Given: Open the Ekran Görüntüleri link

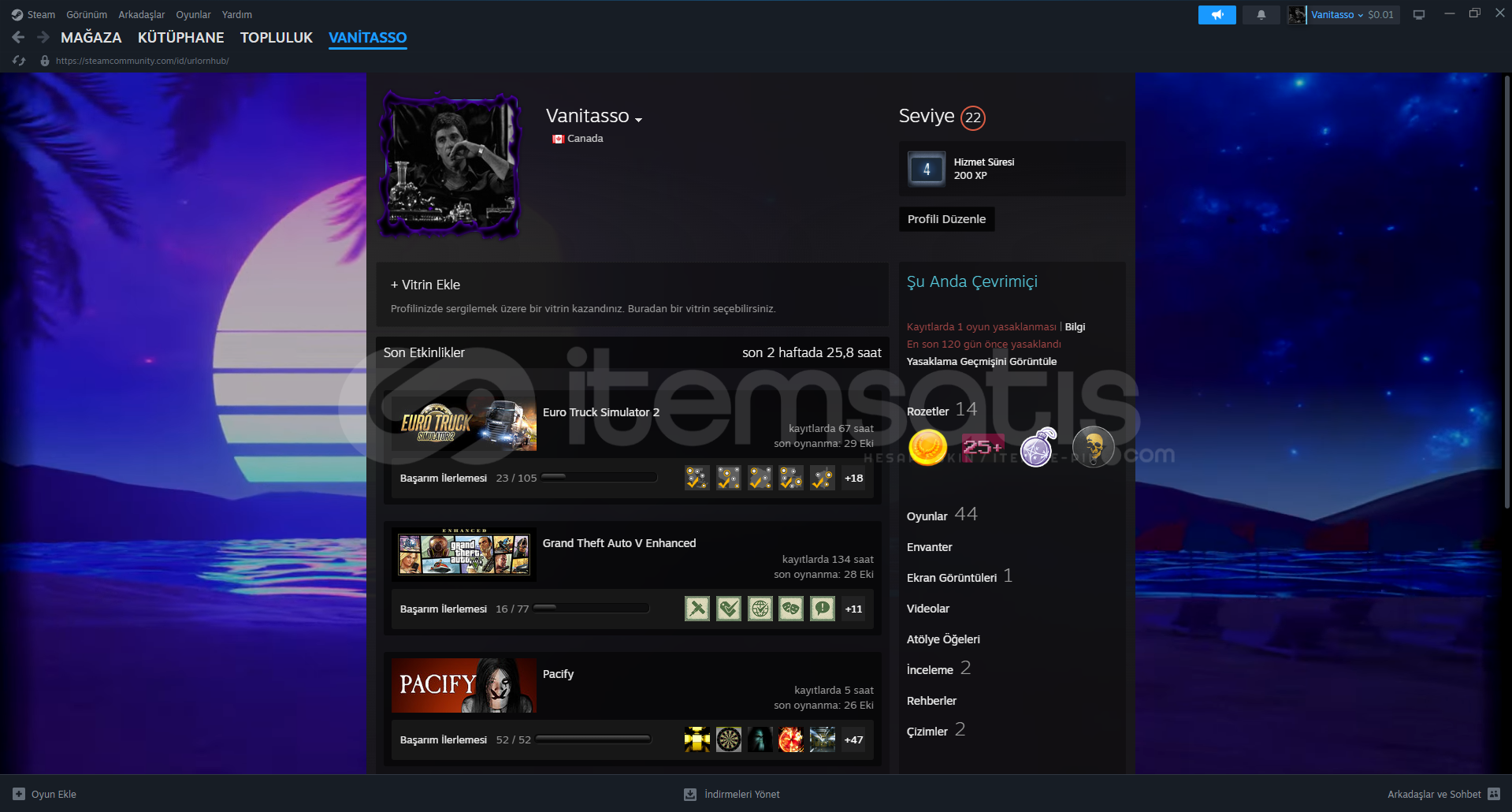Looking at the screenshot, I should coord(952,578).
